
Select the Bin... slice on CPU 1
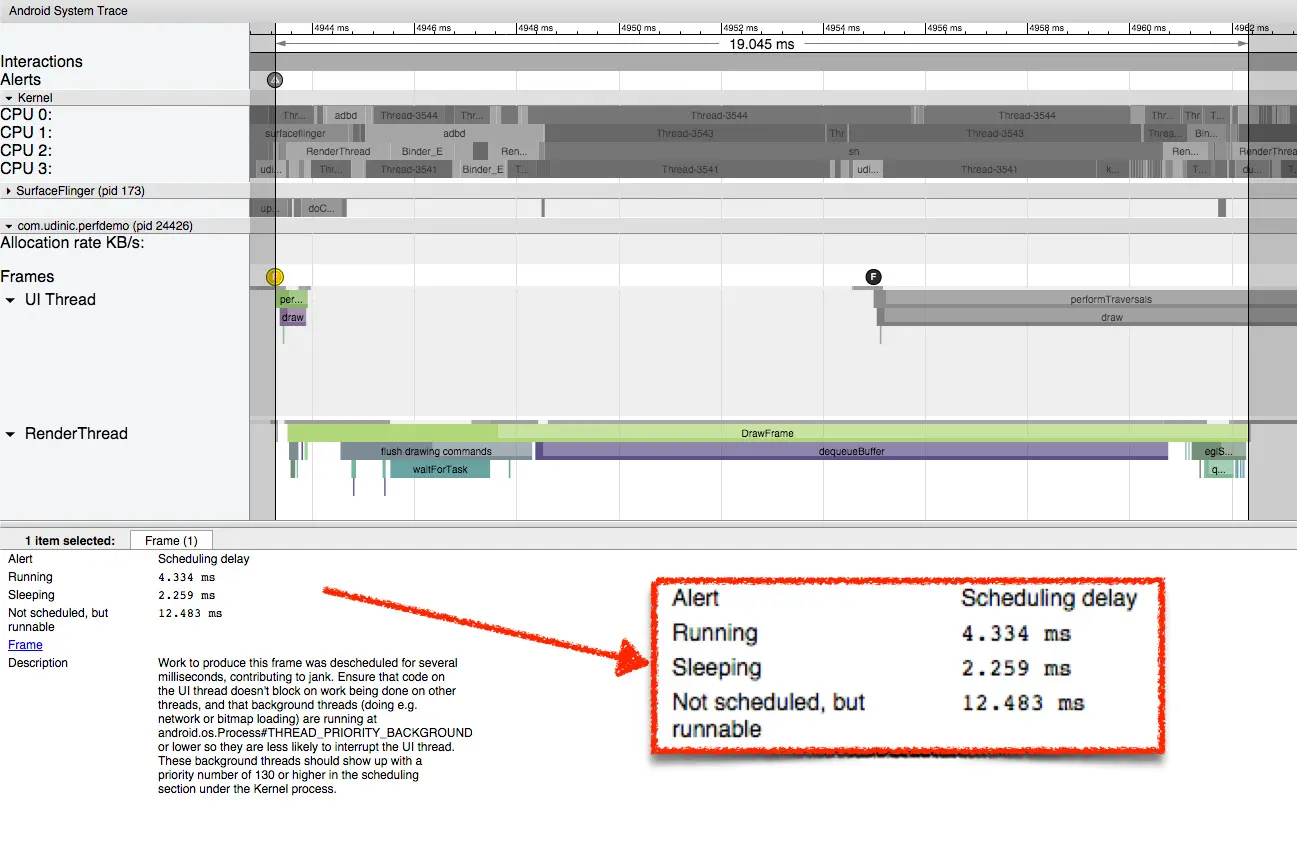(x=1207, y=133)
